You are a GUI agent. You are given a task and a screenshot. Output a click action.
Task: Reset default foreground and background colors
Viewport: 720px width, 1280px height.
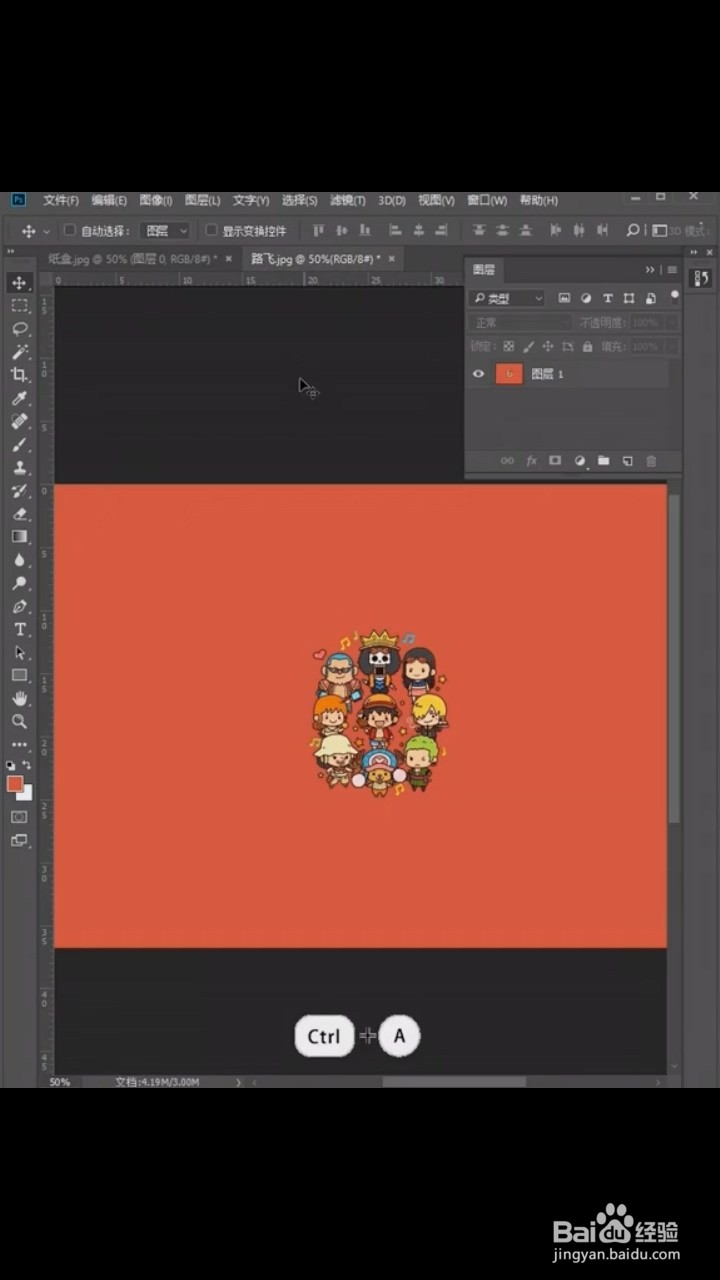coord(11,765)
